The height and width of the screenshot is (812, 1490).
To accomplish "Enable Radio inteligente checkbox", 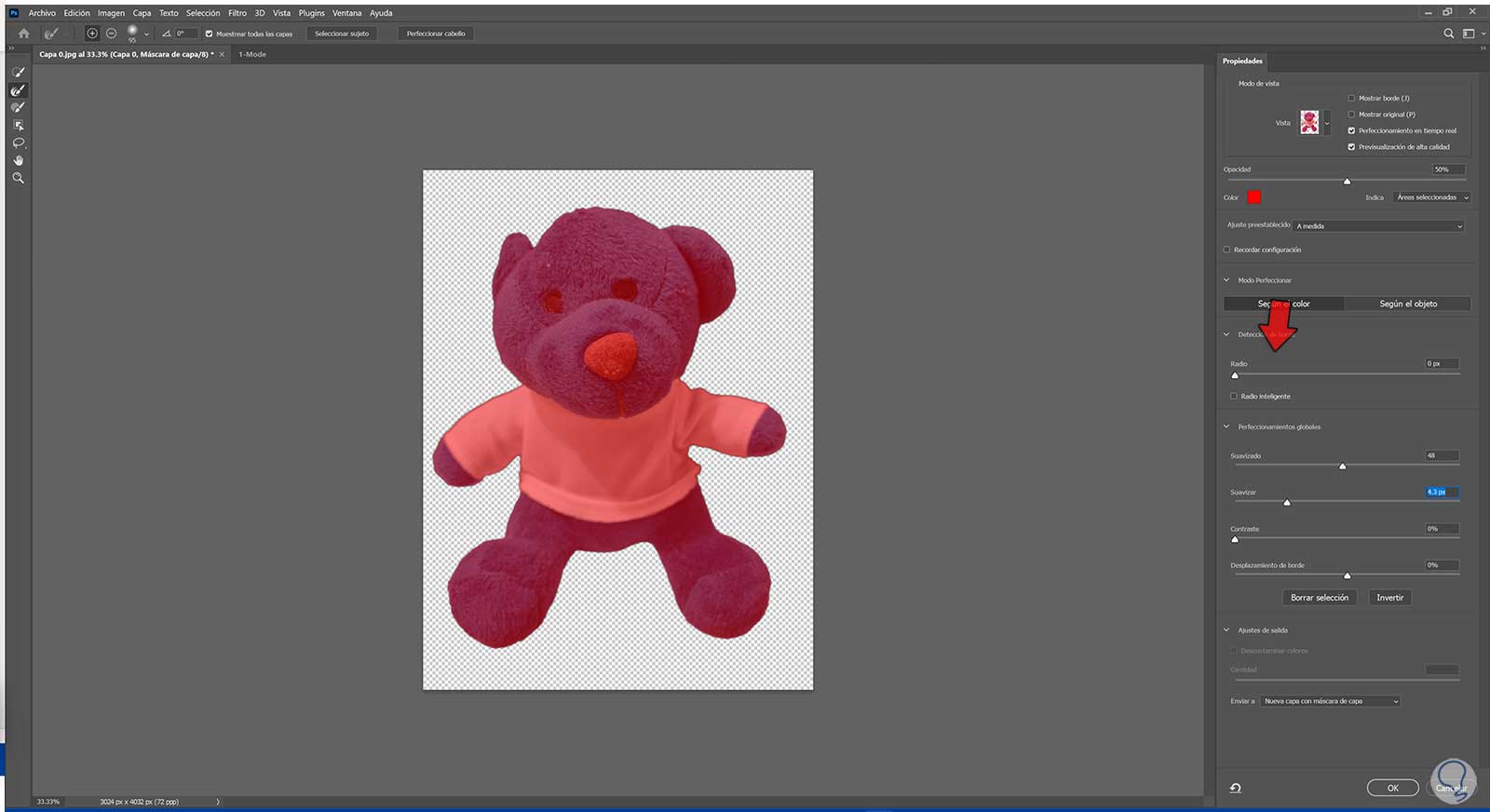I will point(1234,396).
